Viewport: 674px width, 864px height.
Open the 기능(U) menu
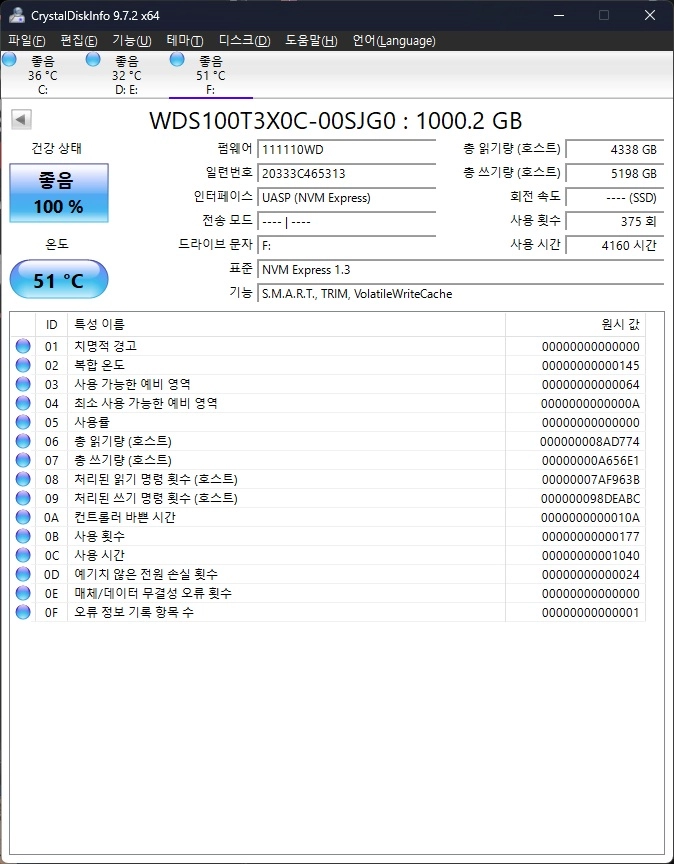[x=132, y=40]
